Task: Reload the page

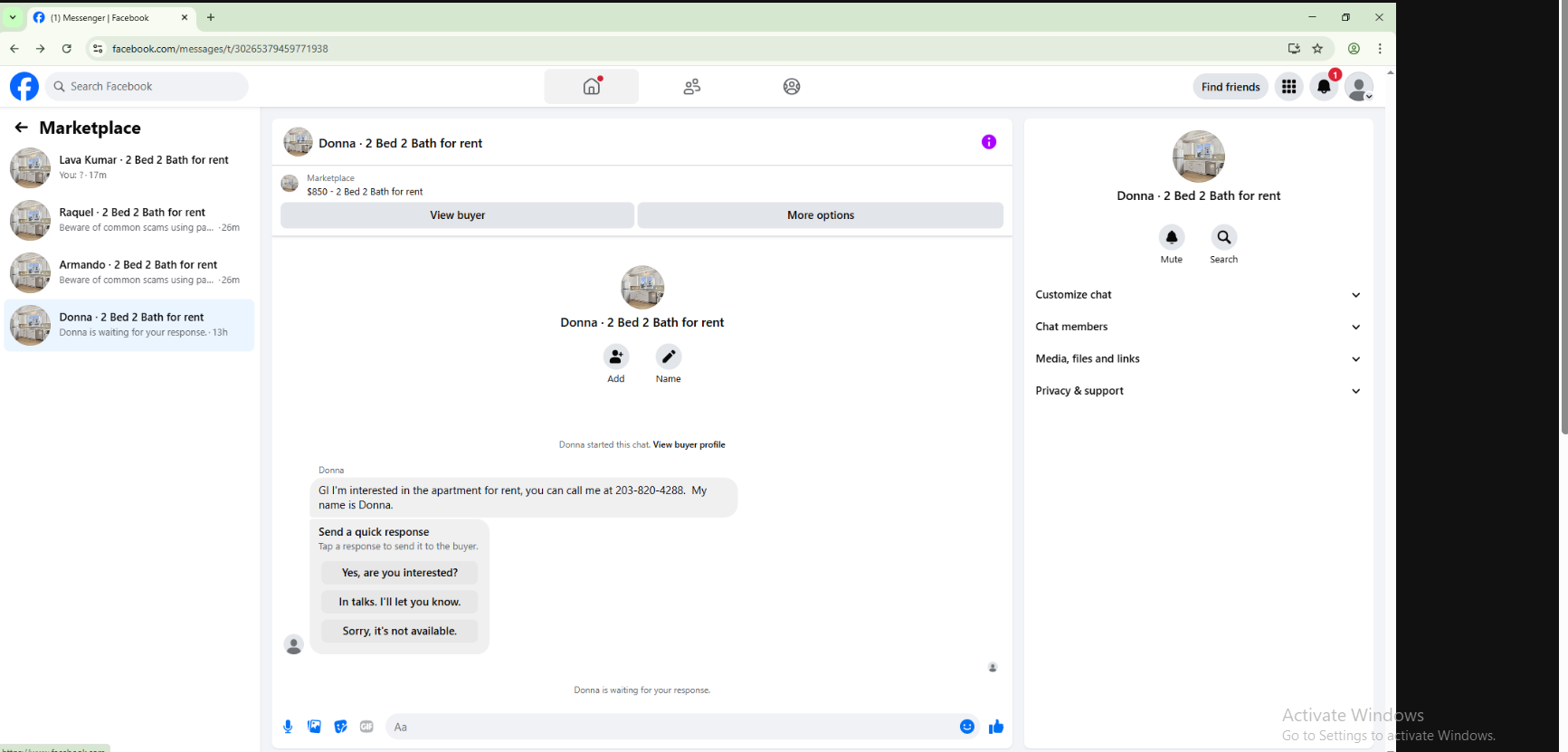Action: click(67, 49)
